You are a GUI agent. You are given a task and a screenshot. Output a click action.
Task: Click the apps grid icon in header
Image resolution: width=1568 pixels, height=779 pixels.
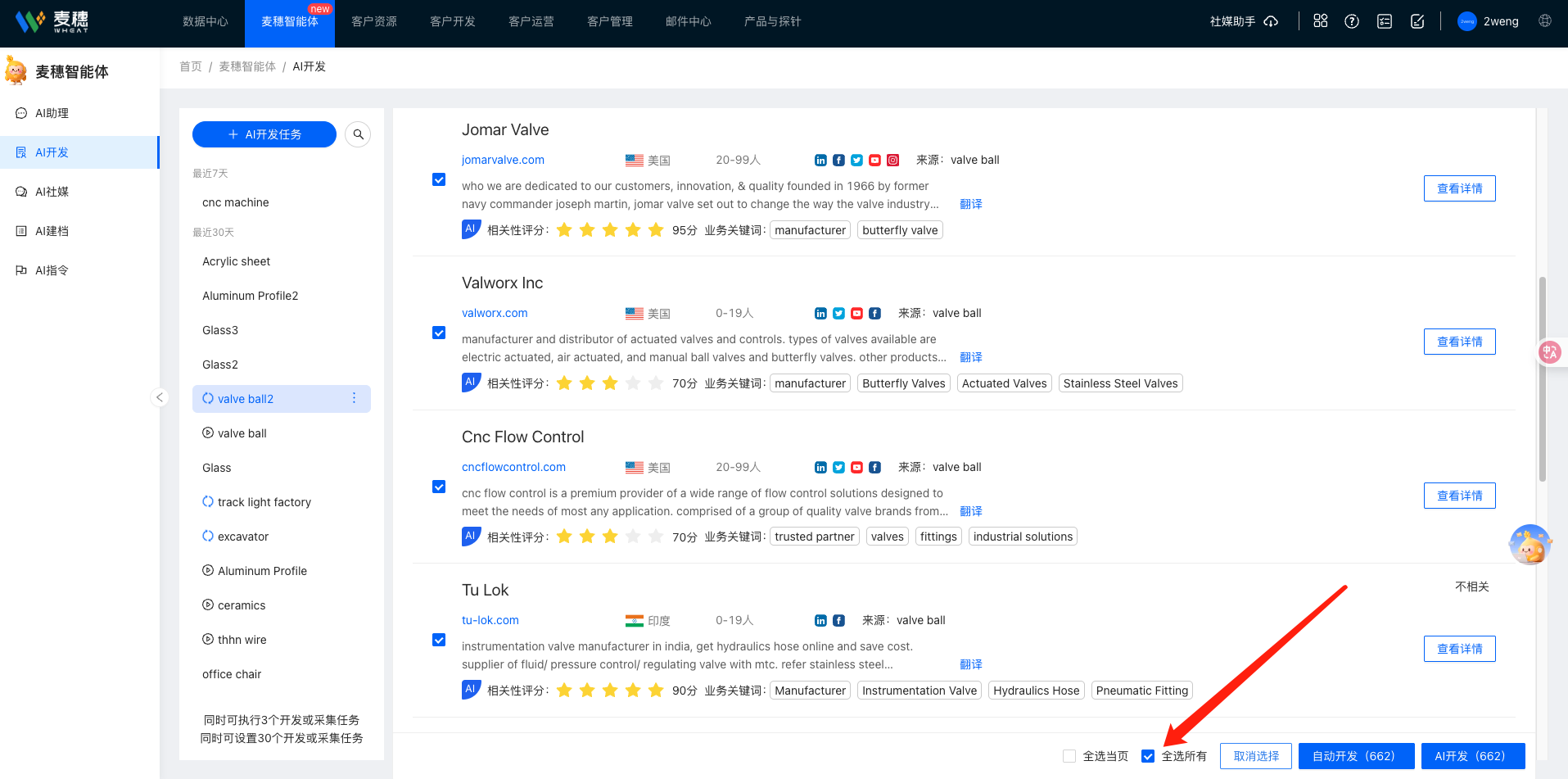(x=1321, y=21)
